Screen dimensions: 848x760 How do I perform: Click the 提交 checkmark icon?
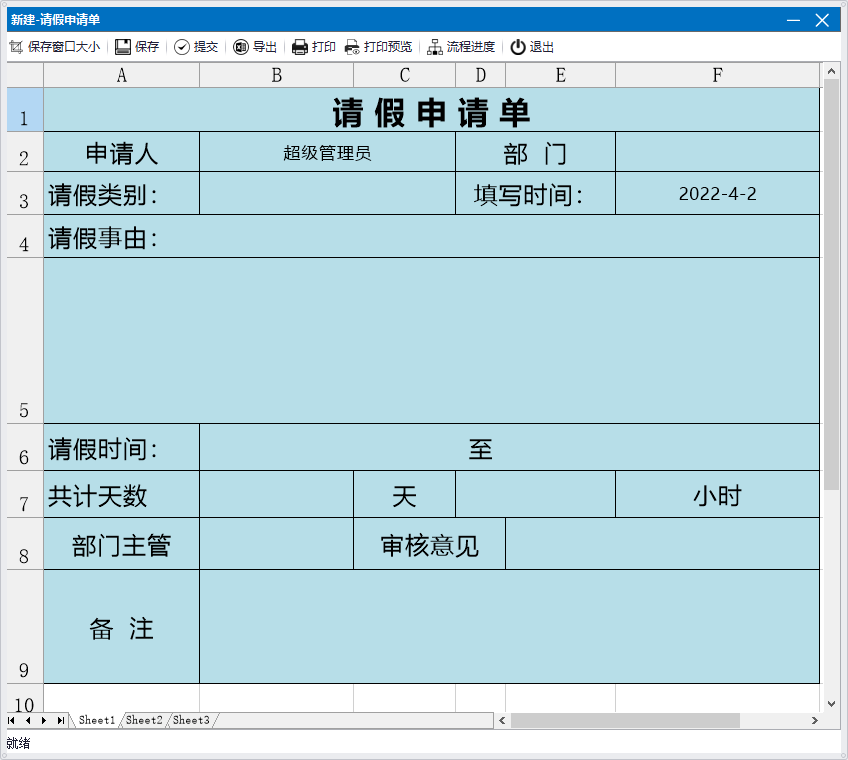182,47
